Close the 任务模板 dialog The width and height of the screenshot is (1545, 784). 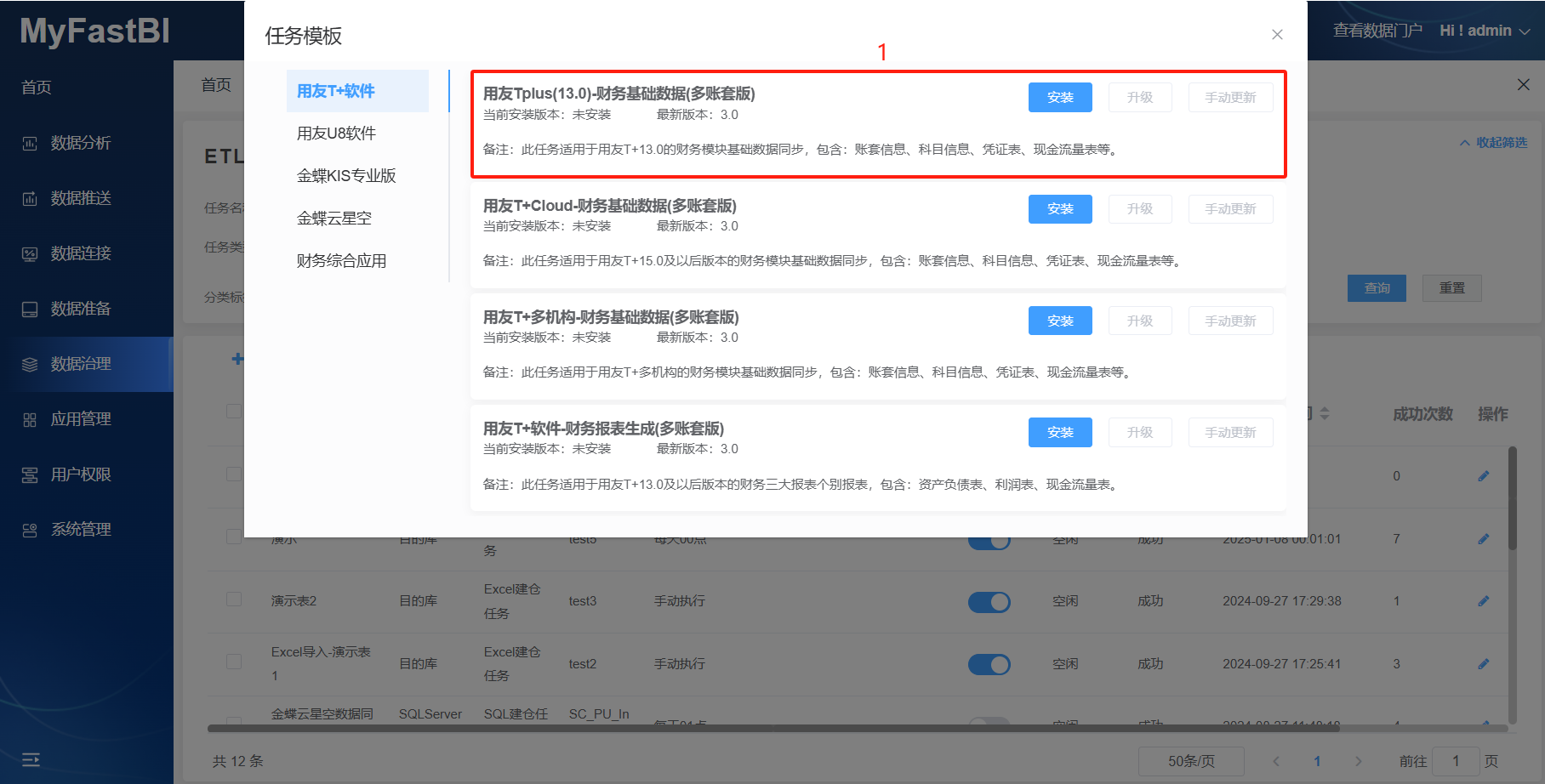pos(1277,35)
